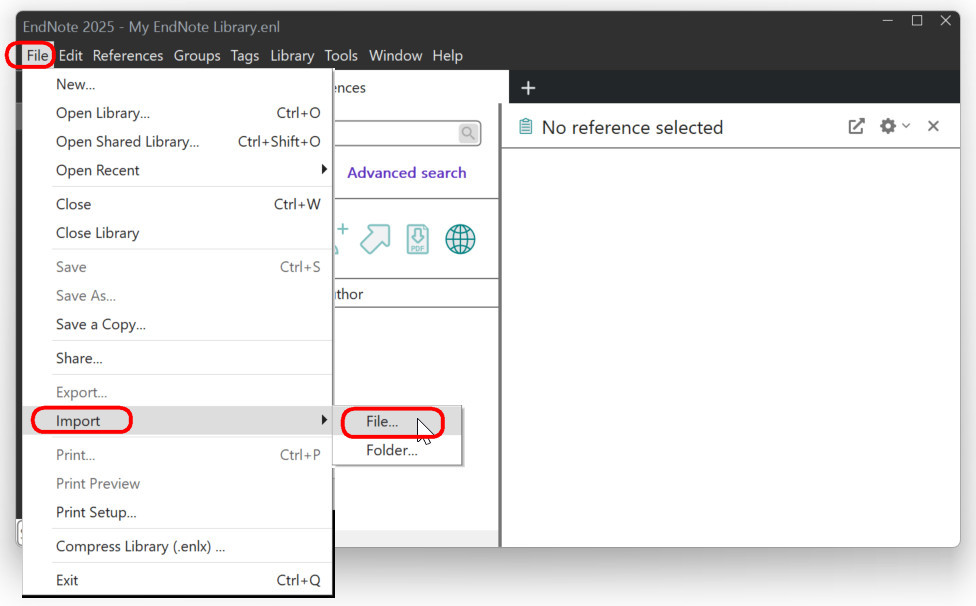Add a new tab with plus icon
Viewport: 976px width, 606px height.
[x=528, y=88]
